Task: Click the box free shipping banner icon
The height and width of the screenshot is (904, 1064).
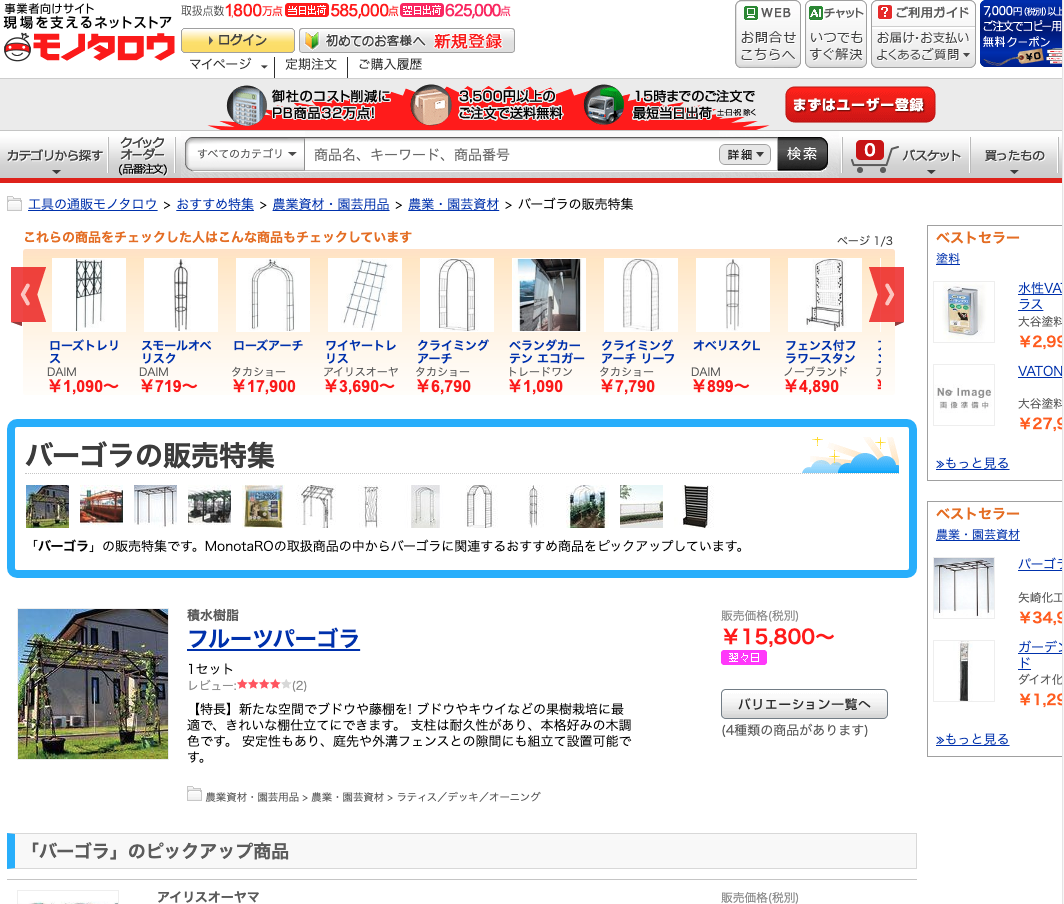Action: click(x=432, y=105)
